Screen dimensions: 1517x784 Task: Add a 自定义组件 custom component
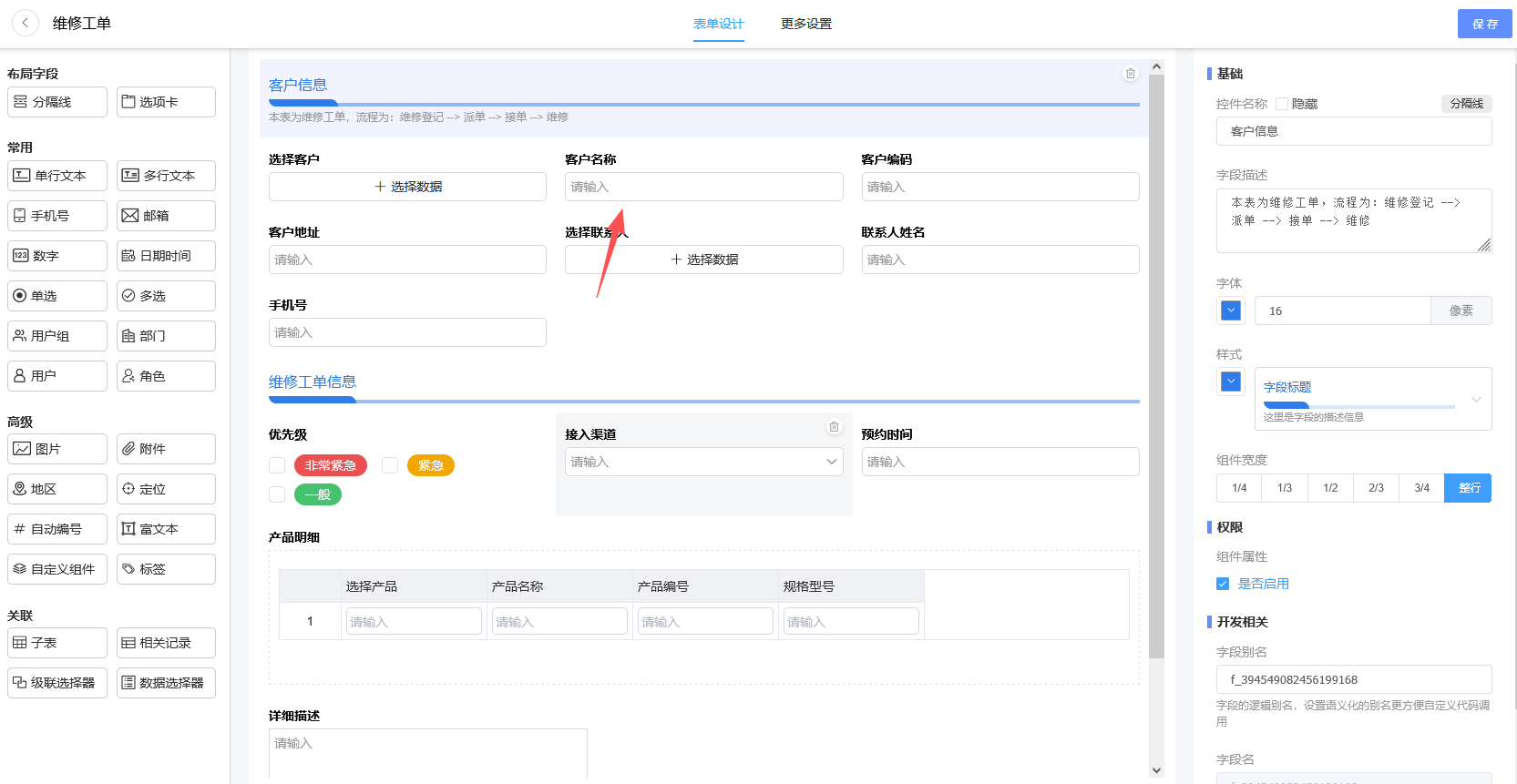click(57, 569)
